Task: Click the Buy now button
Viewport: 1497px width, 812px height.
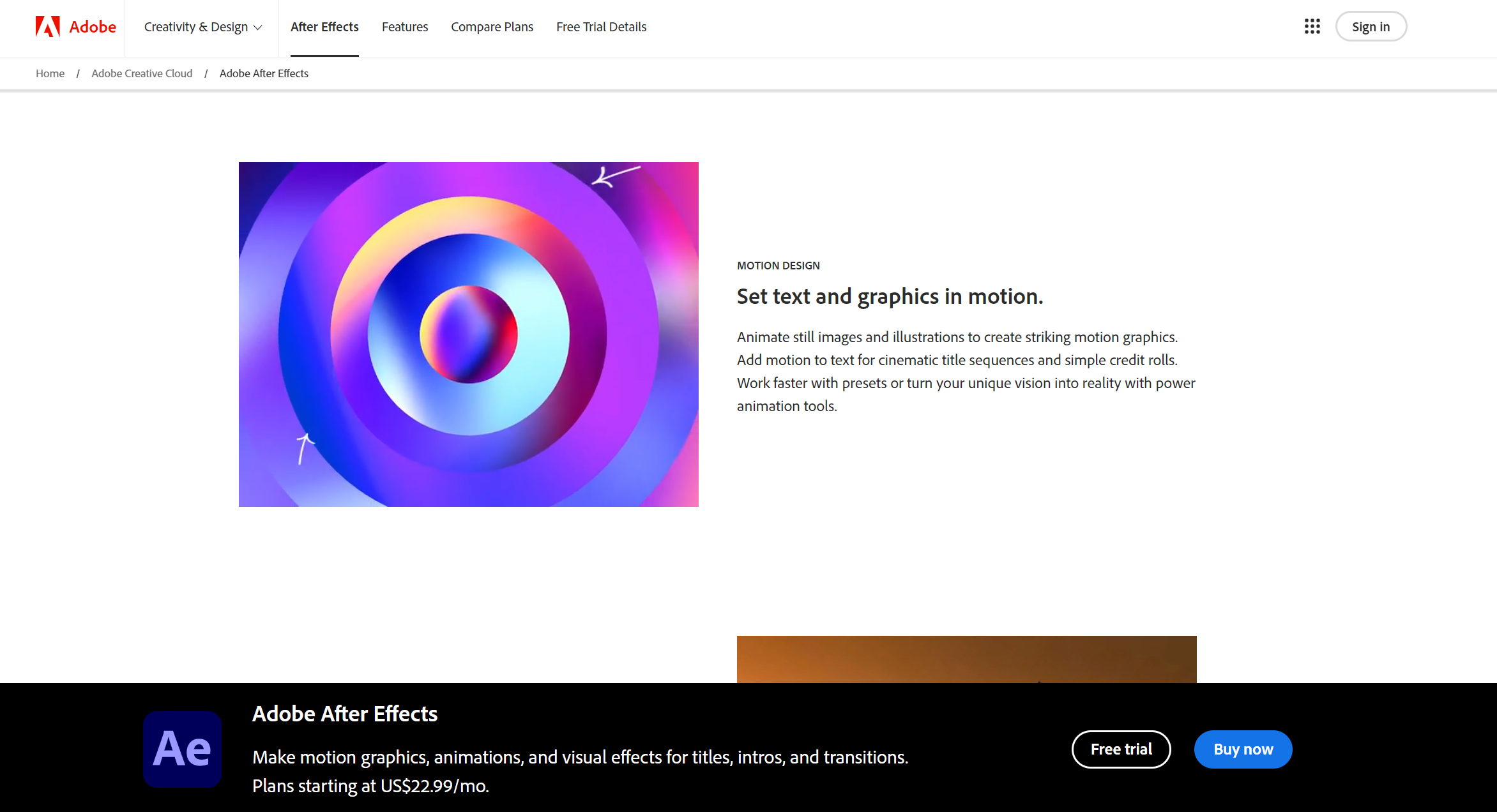Action: coord(1243,749)
